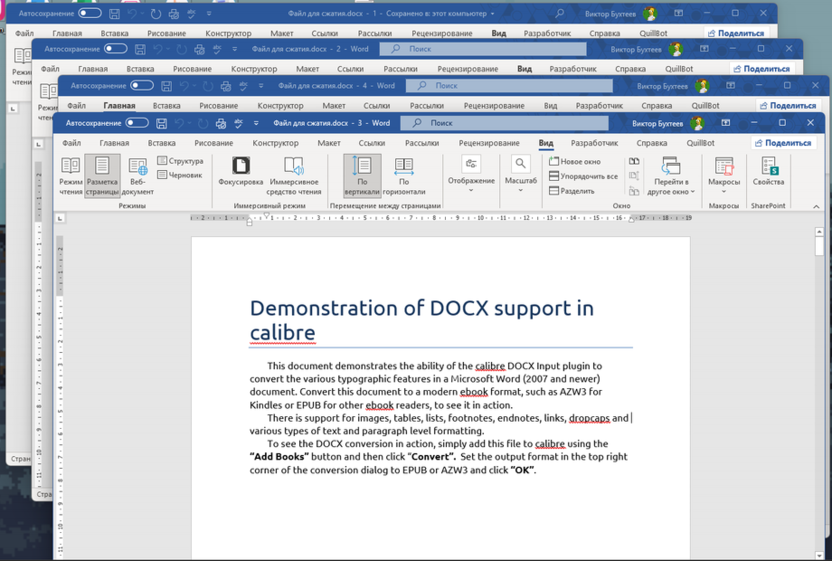Switch to Режим чтения view
The width and height of the screenshot is (832, 561).
pos(71,175)
